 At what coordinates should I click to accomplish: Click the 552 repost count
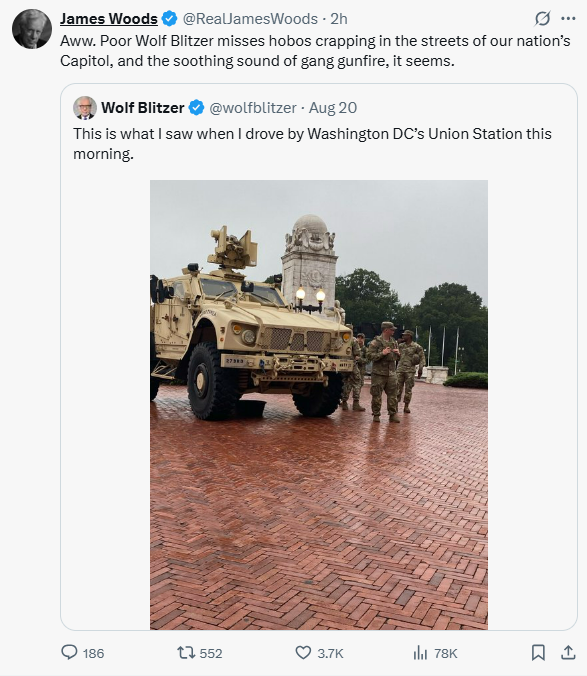pos(211,653)
